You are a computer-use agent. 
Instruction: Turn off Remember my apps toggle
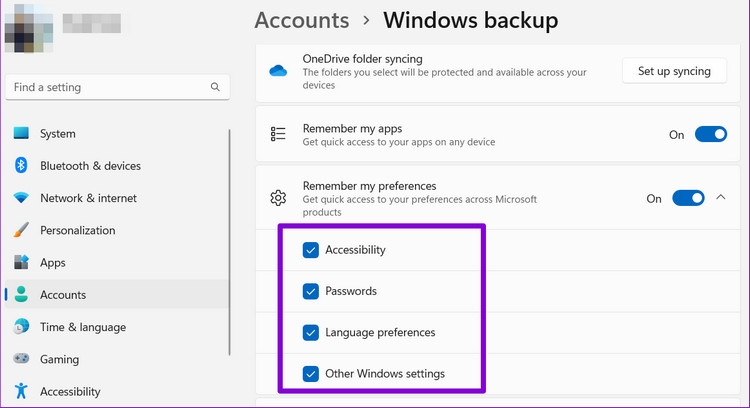[x=711, y=134]
